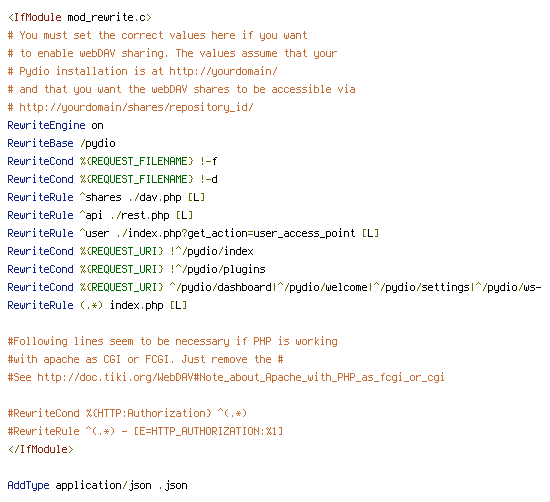Screen dimensions: 550x502
Task: Click the !^/pydio/plugins condition line
Action: pyautogui.click(x=136, y=269)
